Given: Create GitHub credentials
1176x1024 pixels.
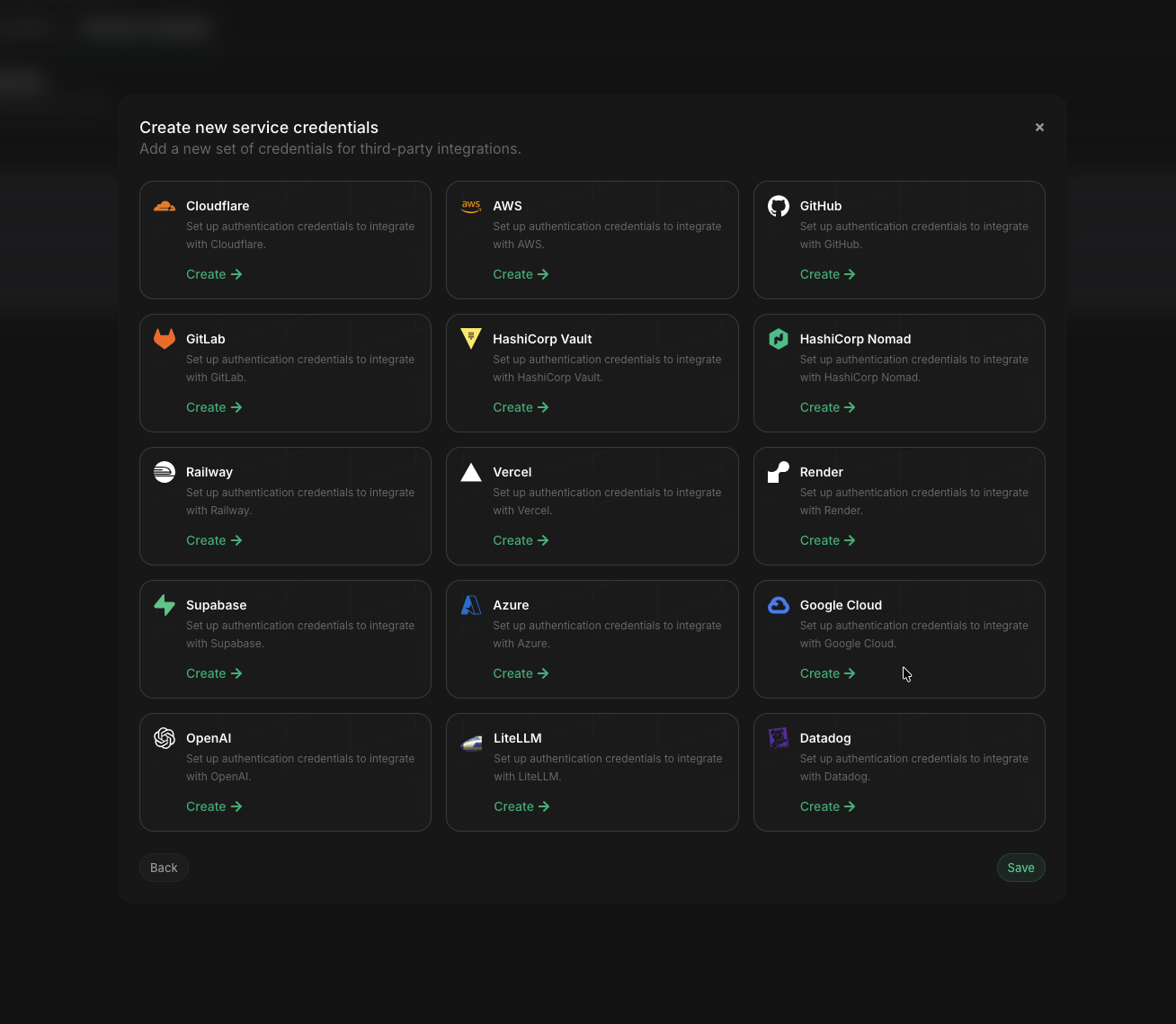Looking at the screenshot, I should click(x=827, y=274).
